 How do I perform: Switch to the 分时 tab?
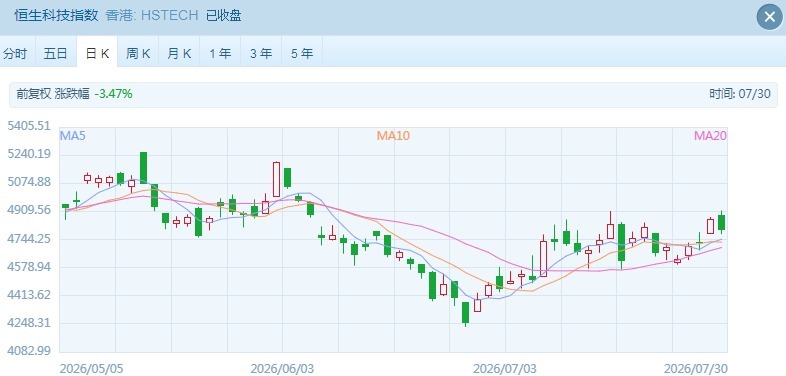pos(15,51)
